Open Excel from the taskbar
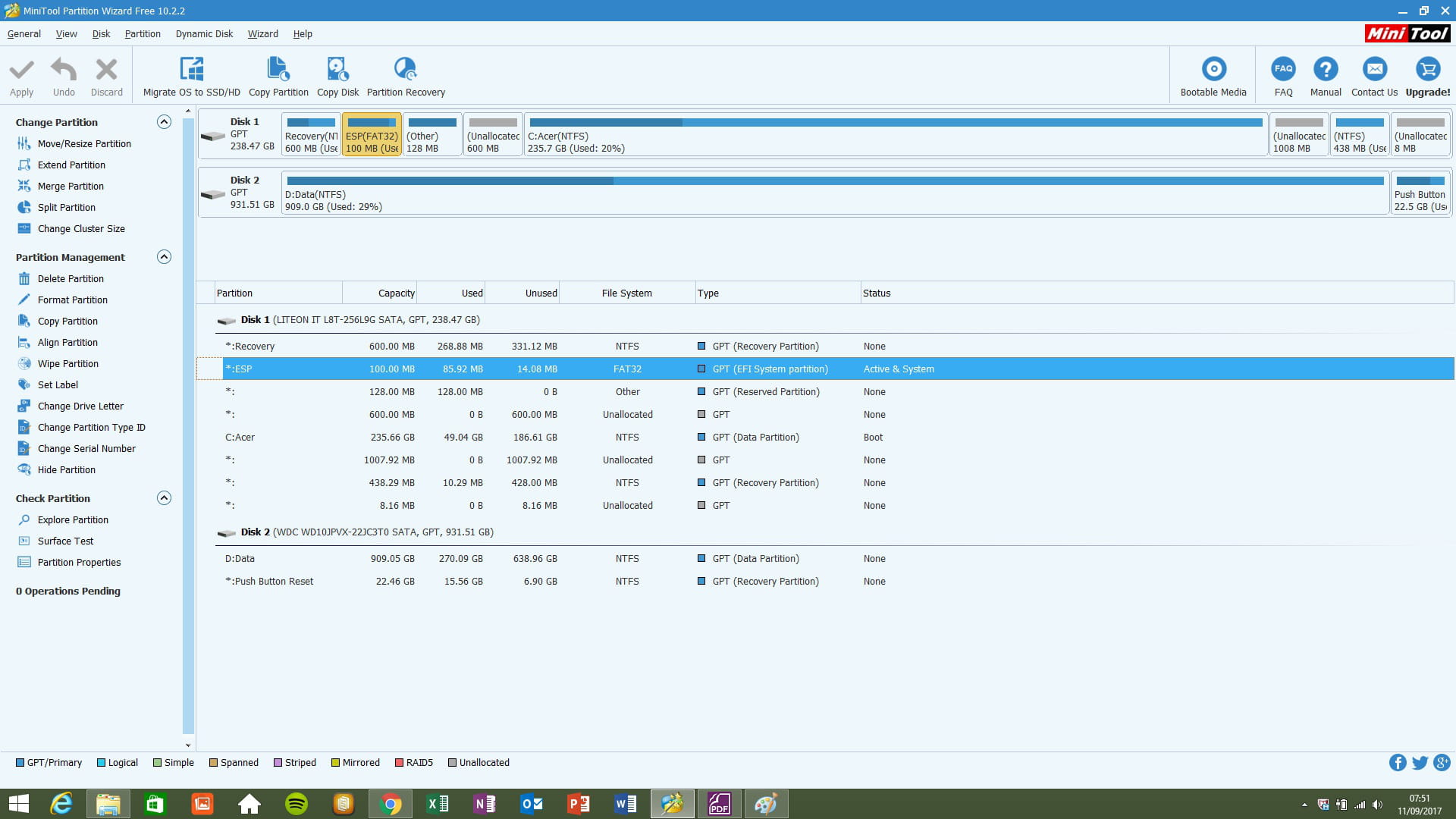 tap(438, 804)
